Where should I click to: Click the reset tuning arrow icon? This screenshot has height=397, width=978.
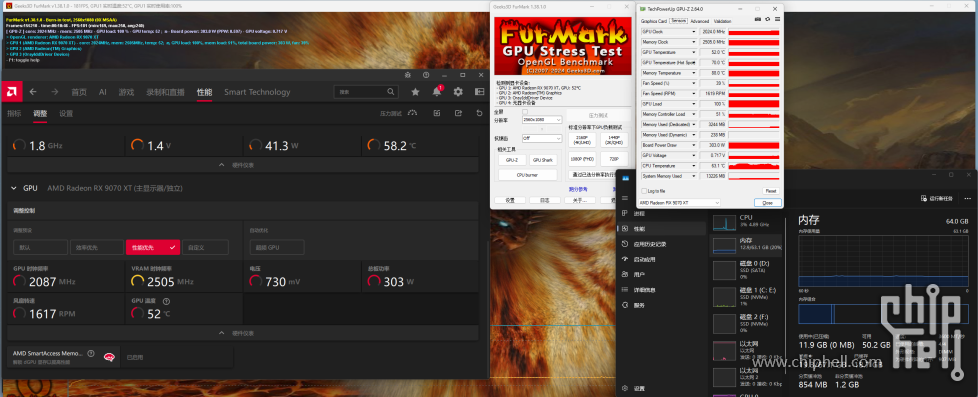click(479, 113)
